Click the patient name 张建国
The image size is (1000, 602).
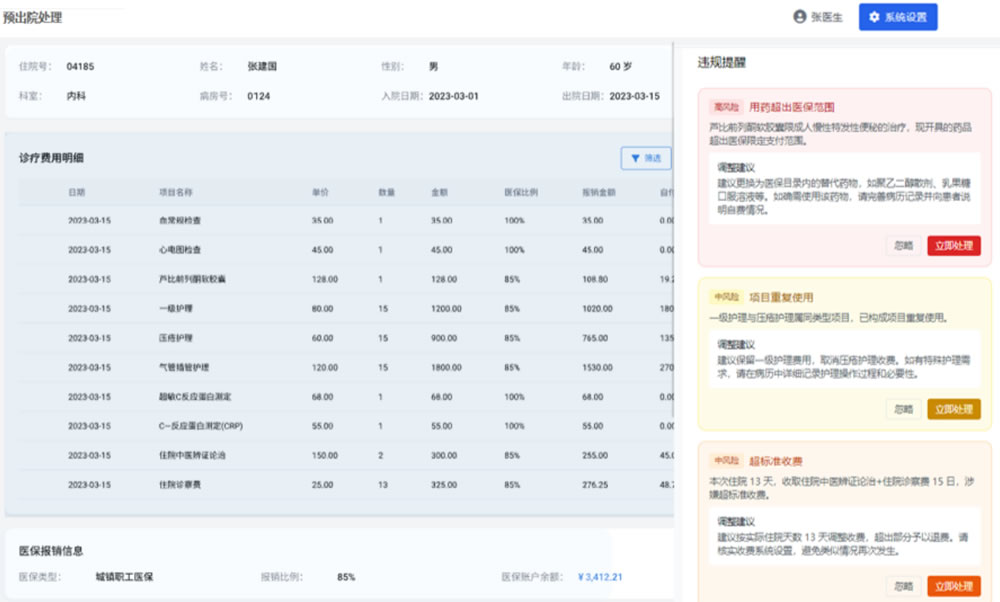[262, 66]
